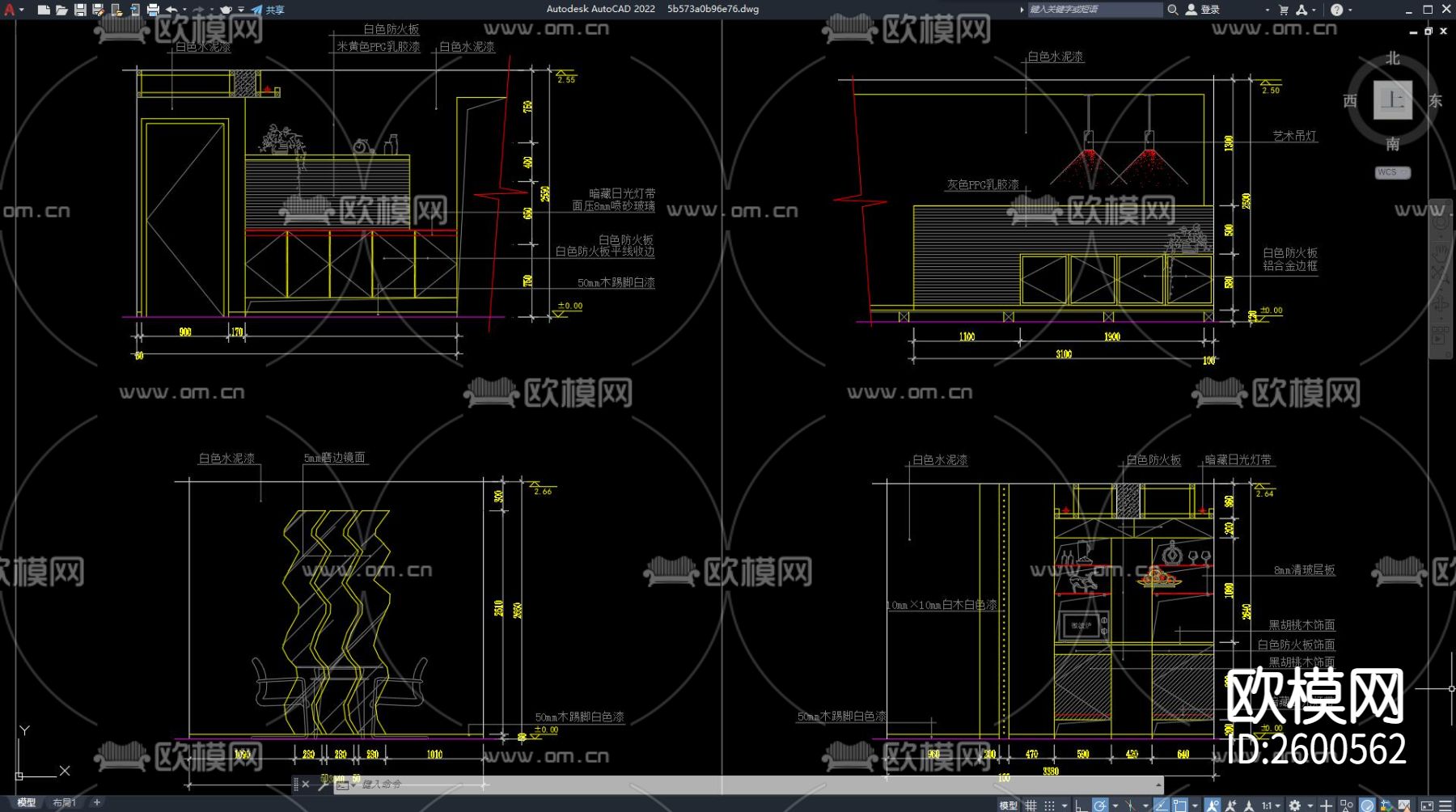Screen dimensions: 1456x812
Task: Expand the redo history dropdown
Action: click(x=211, y=10)
